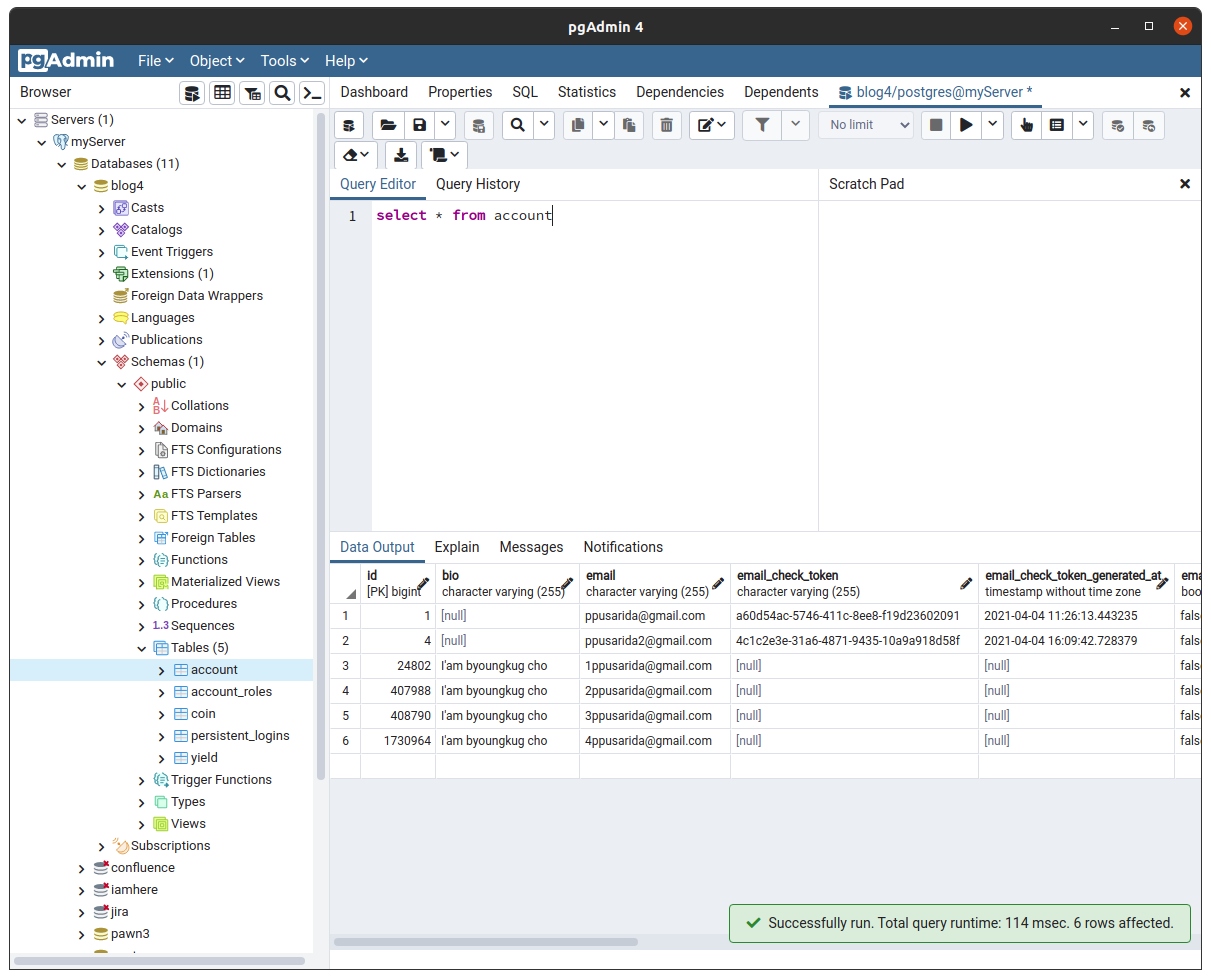Click the email column header
The image size is (1211, 979).
tap(655, 584)
